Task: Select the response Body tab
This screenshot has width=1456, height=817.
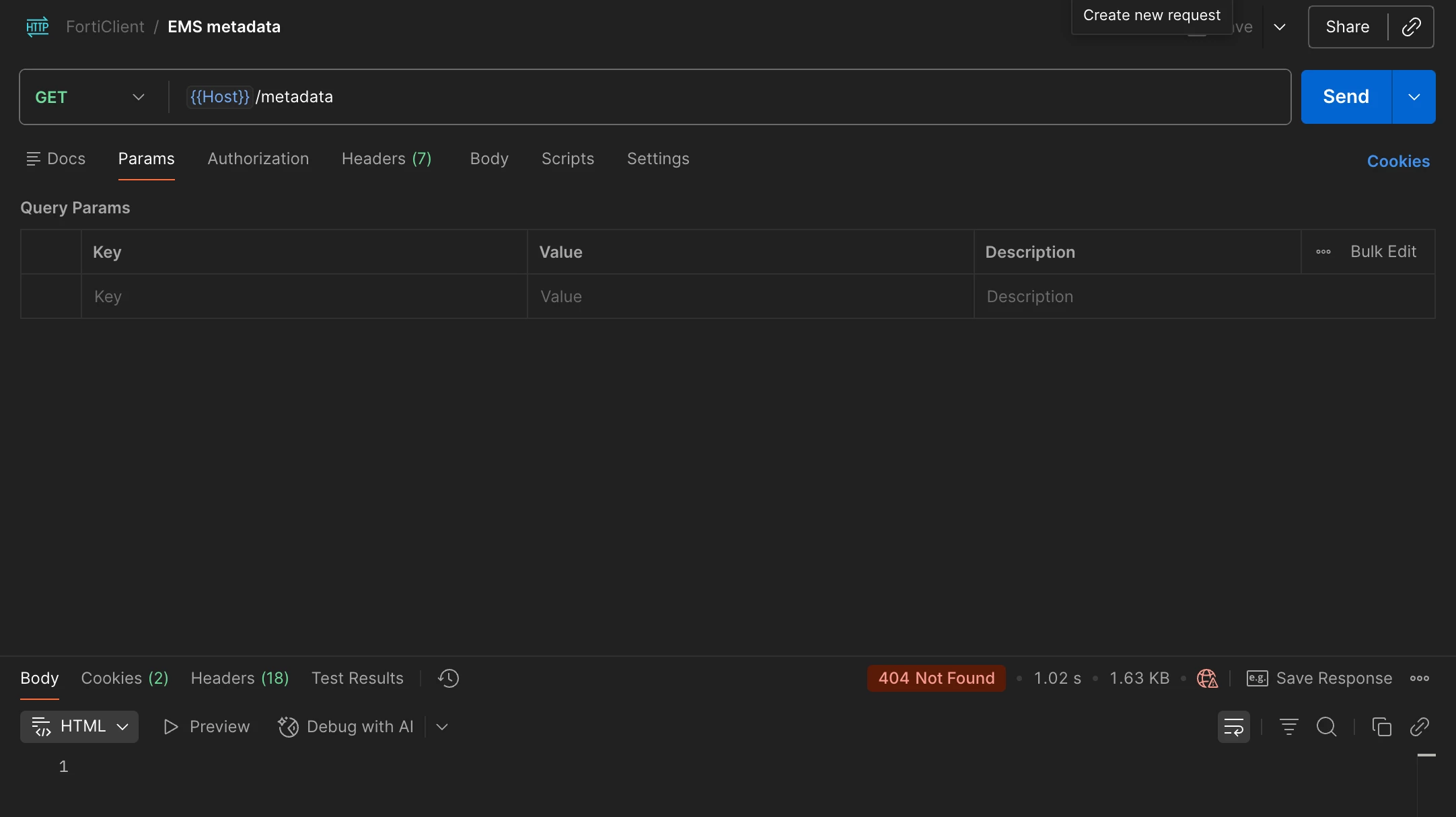Action: pyautogui.click(x=40, y=678)
